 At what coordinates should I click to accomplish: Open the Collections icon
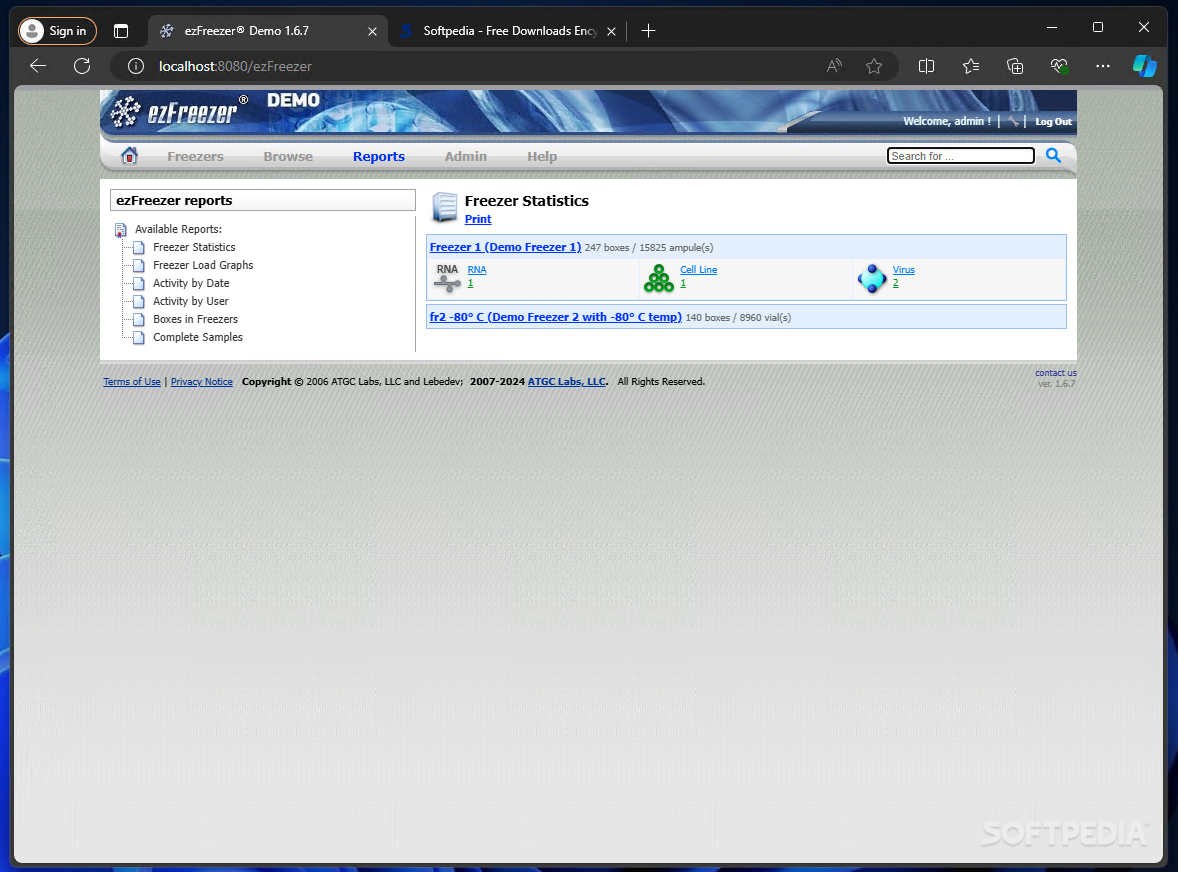[1015, 66]
